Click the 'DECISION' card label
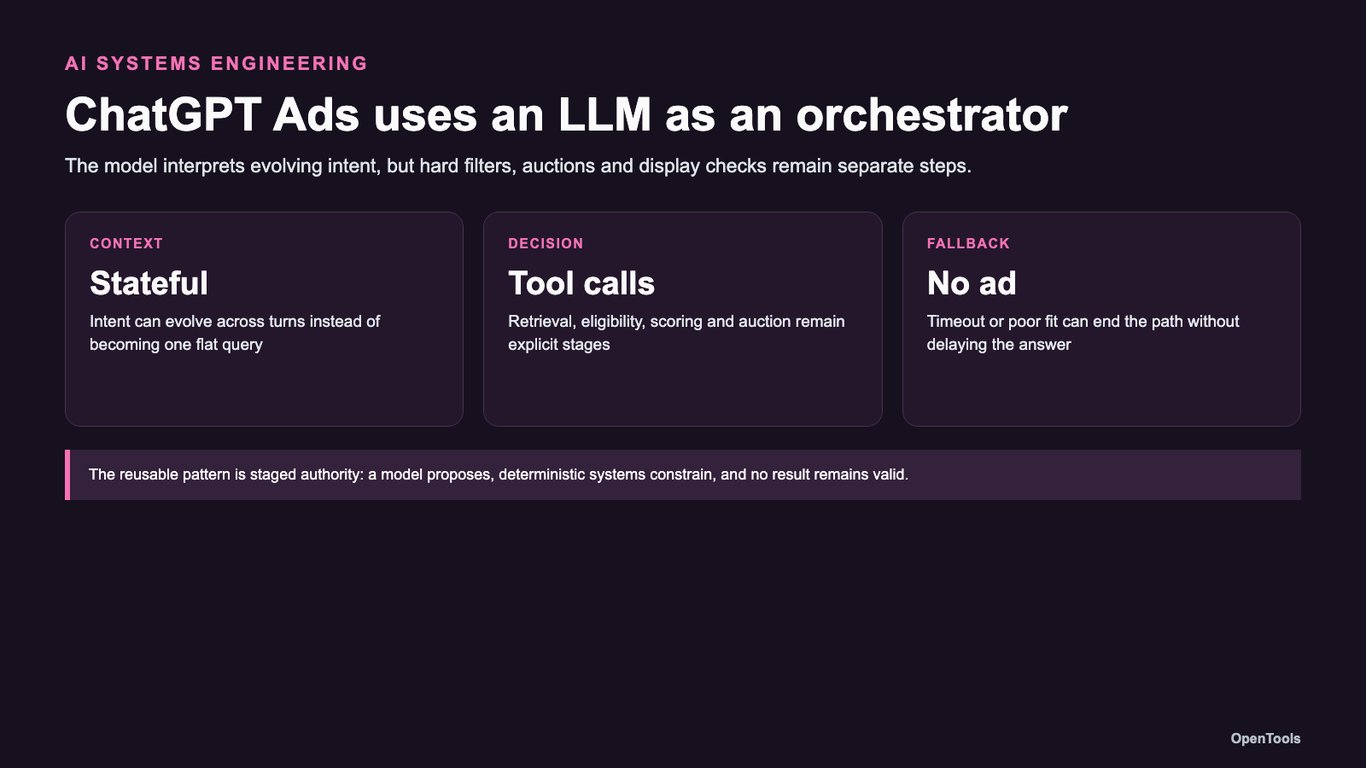1366x768 pixels. [546, 243]
